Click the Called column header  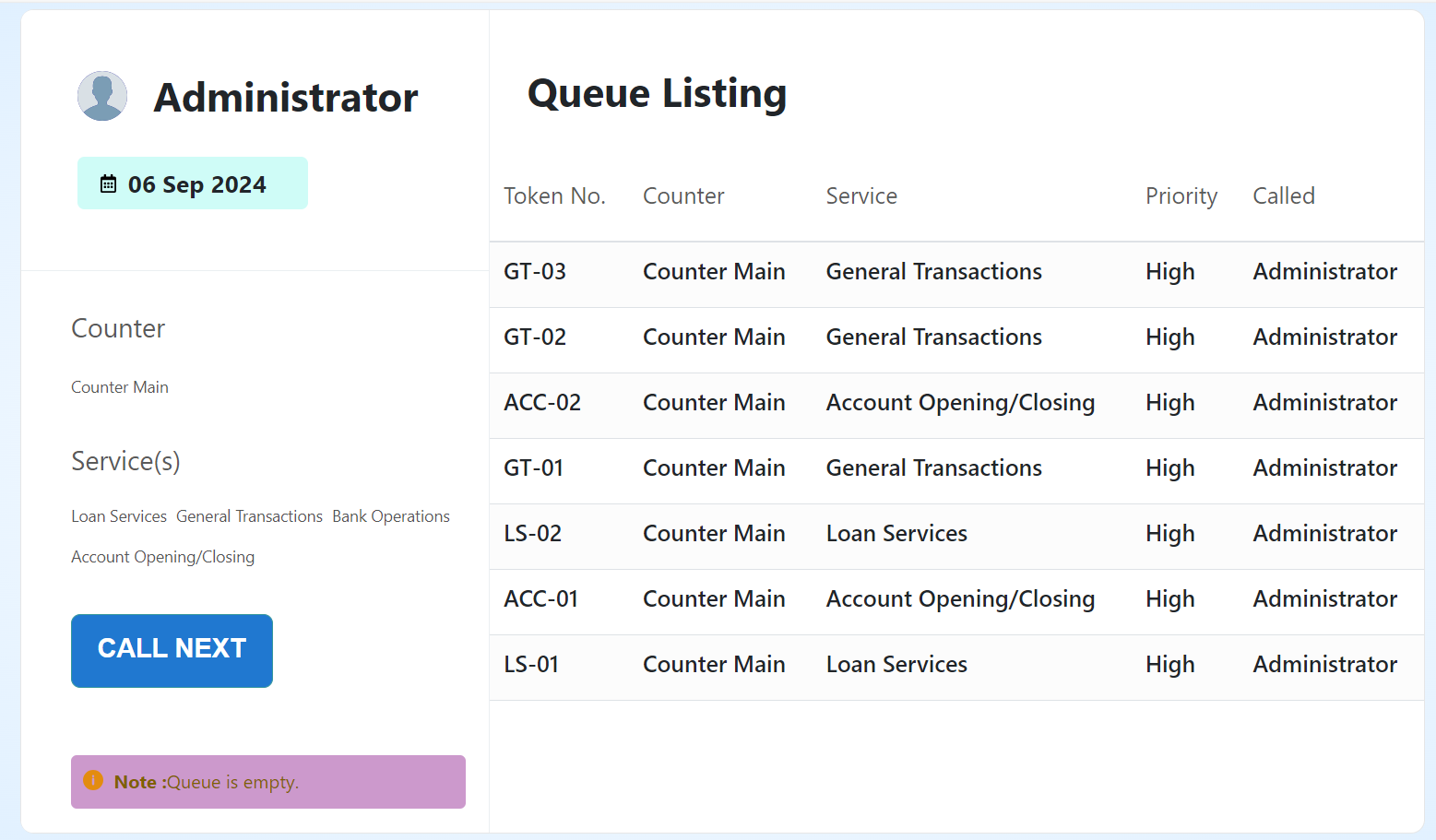[x=1283, y=196]
